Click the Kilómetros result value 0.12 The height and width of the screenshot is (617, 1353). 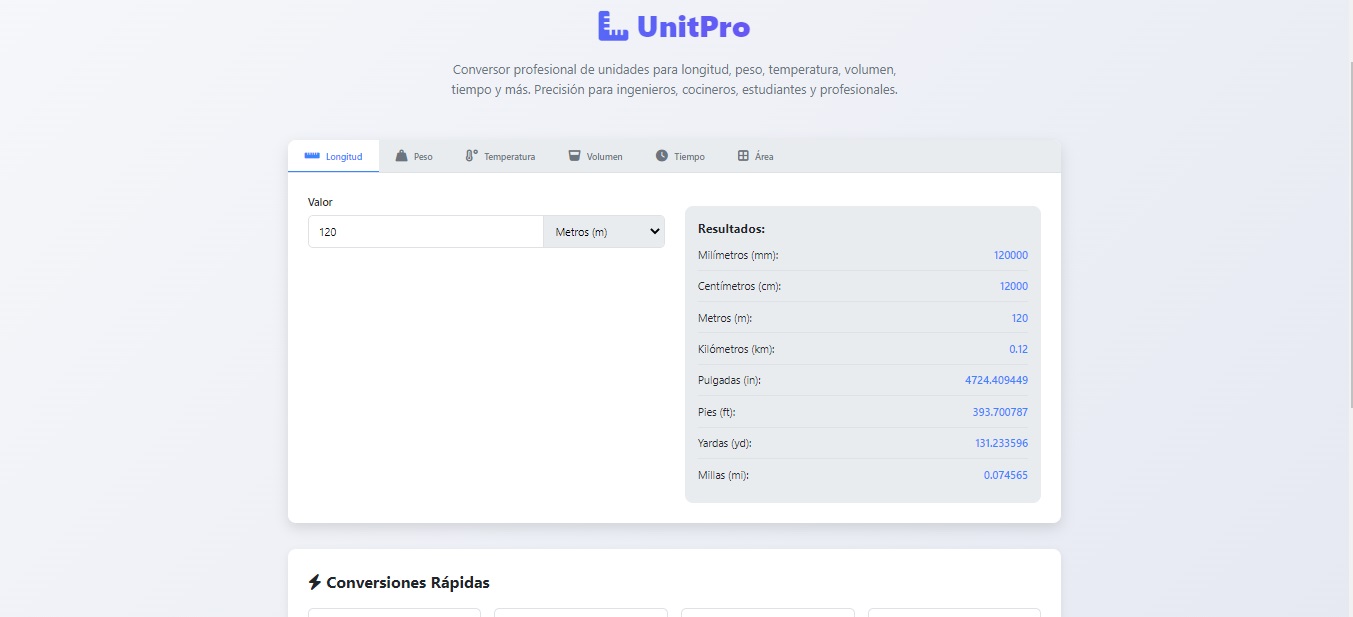1019,349
